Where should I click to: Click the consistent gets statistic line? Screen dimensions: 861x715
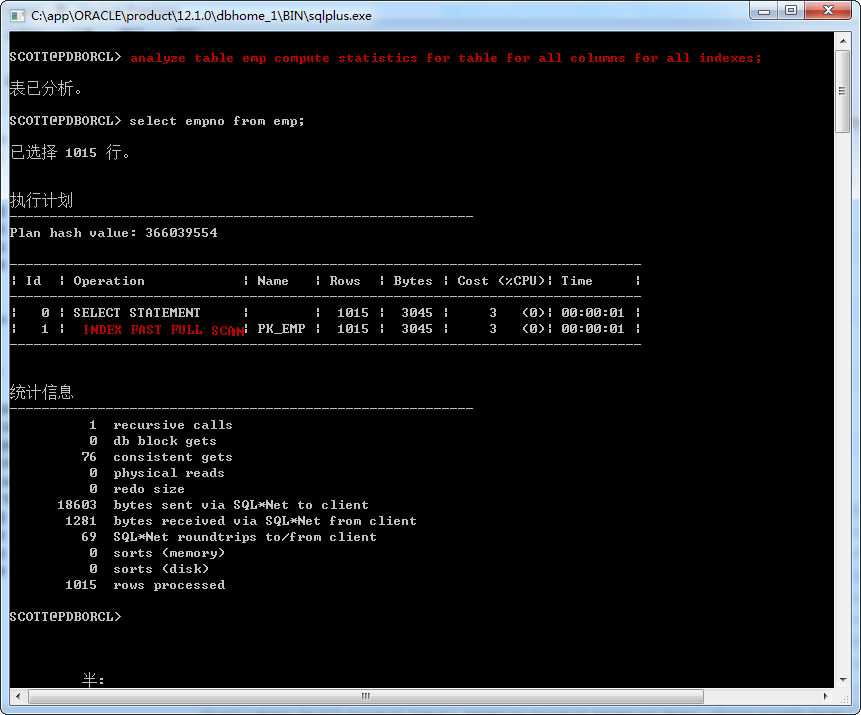pos(157,457)
